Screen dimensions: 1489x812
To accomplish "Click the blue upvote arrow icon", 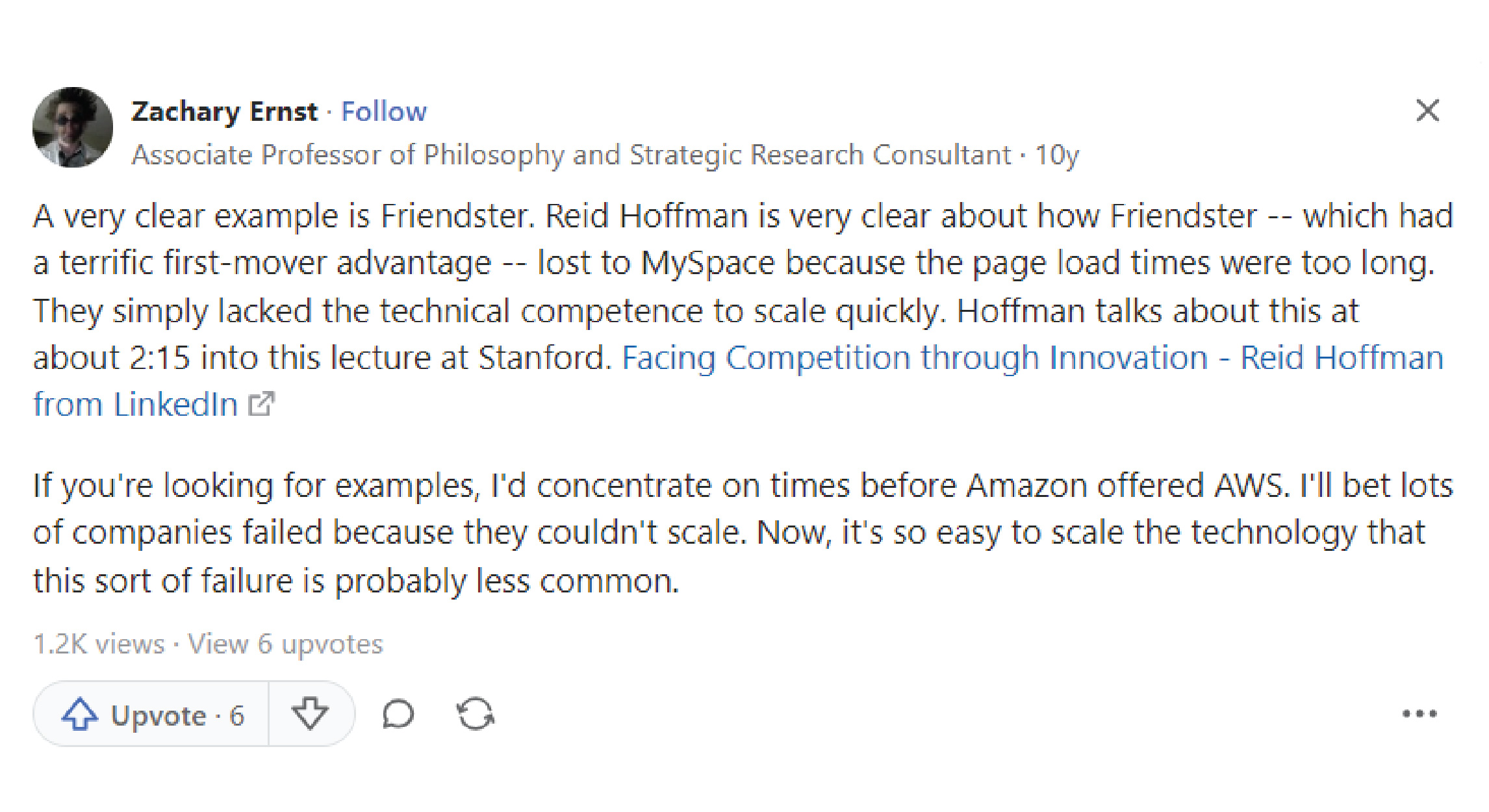I will click(x=79, y=715).
